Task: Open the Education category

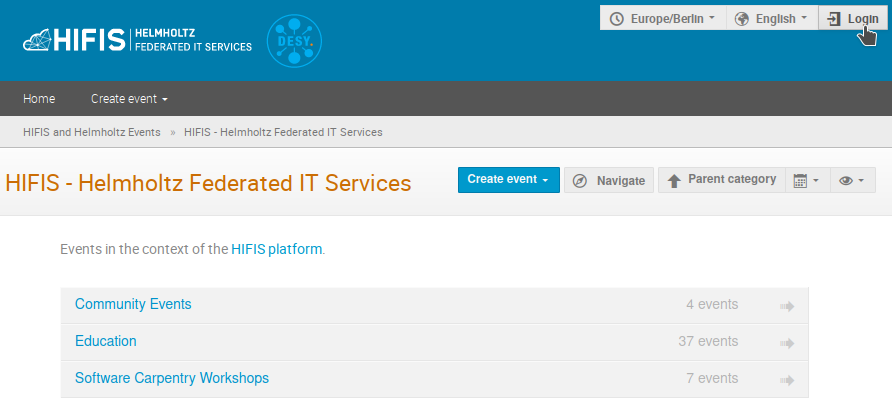Action: coord(106,341)
